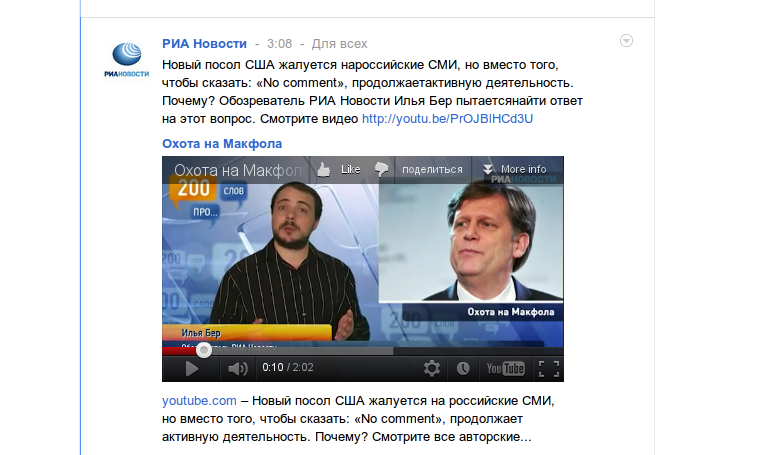The height and width of the screenshot is (455, 779).
Task: Open post options dropdown arrow
Action: point(626,41)
